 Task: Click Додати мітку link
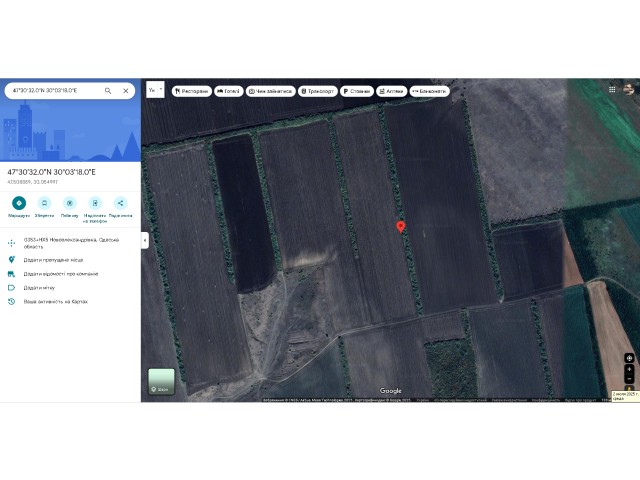pos(39,288)
